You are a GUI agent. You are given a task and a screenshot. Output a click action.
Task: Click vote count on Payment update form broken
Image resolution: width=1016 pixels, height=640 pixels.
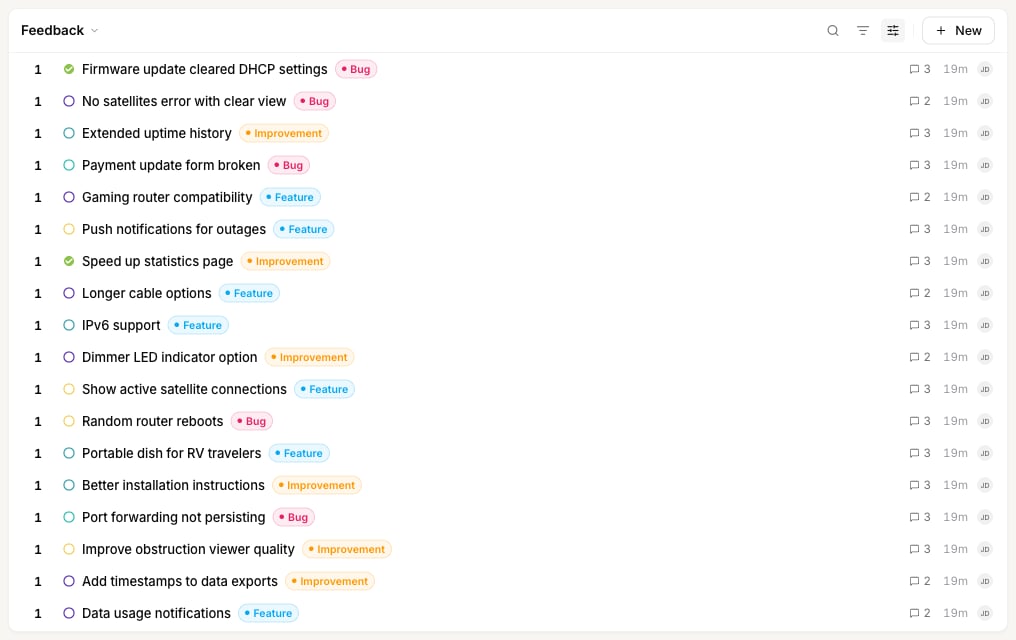click(x=38, y=165)
